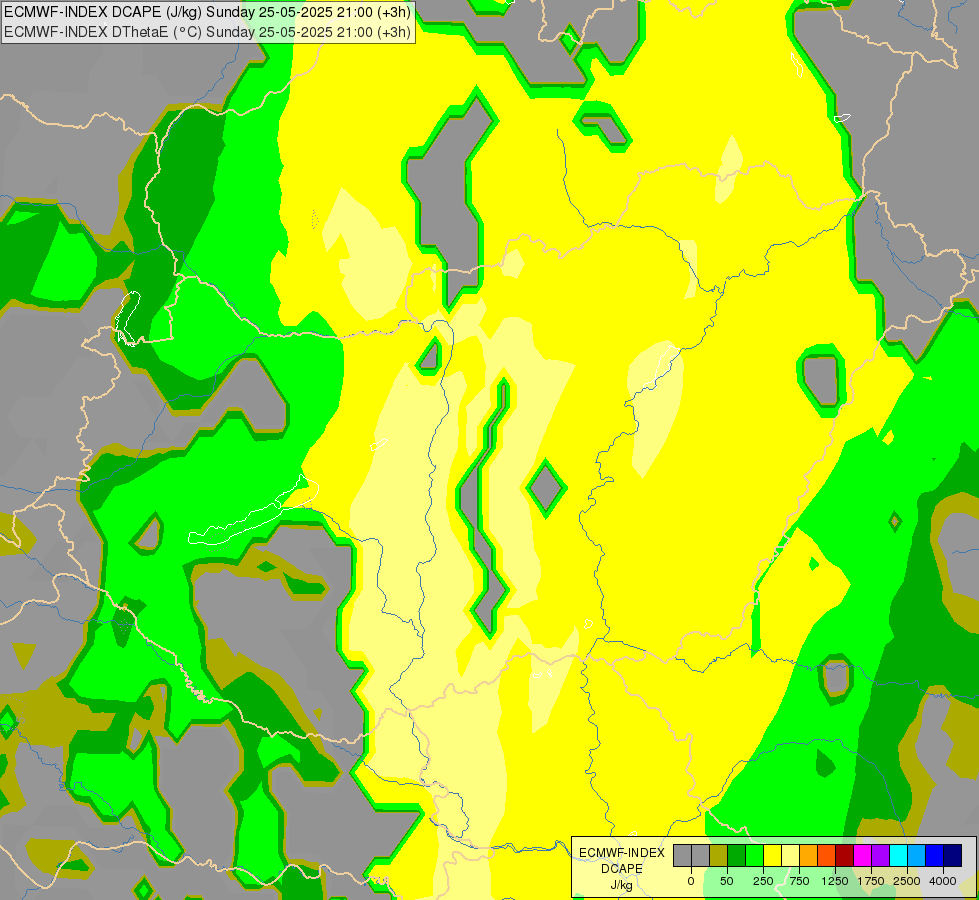The height and width of the screenshot is (900, 979).
Task: Click the purple legend swatch
Action: click(x=880, y=855)
